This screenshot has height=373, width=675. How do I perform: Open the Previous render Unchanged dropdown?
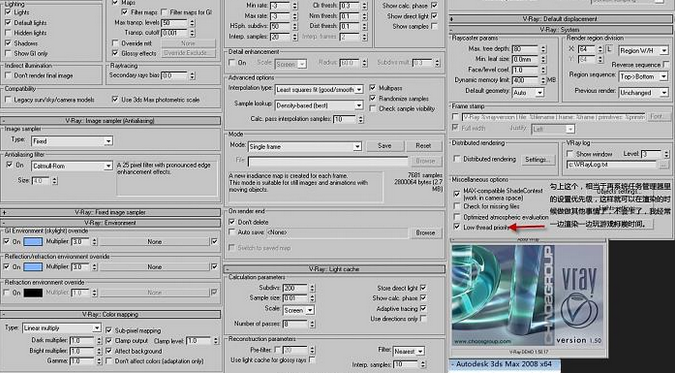click(643, 92)
